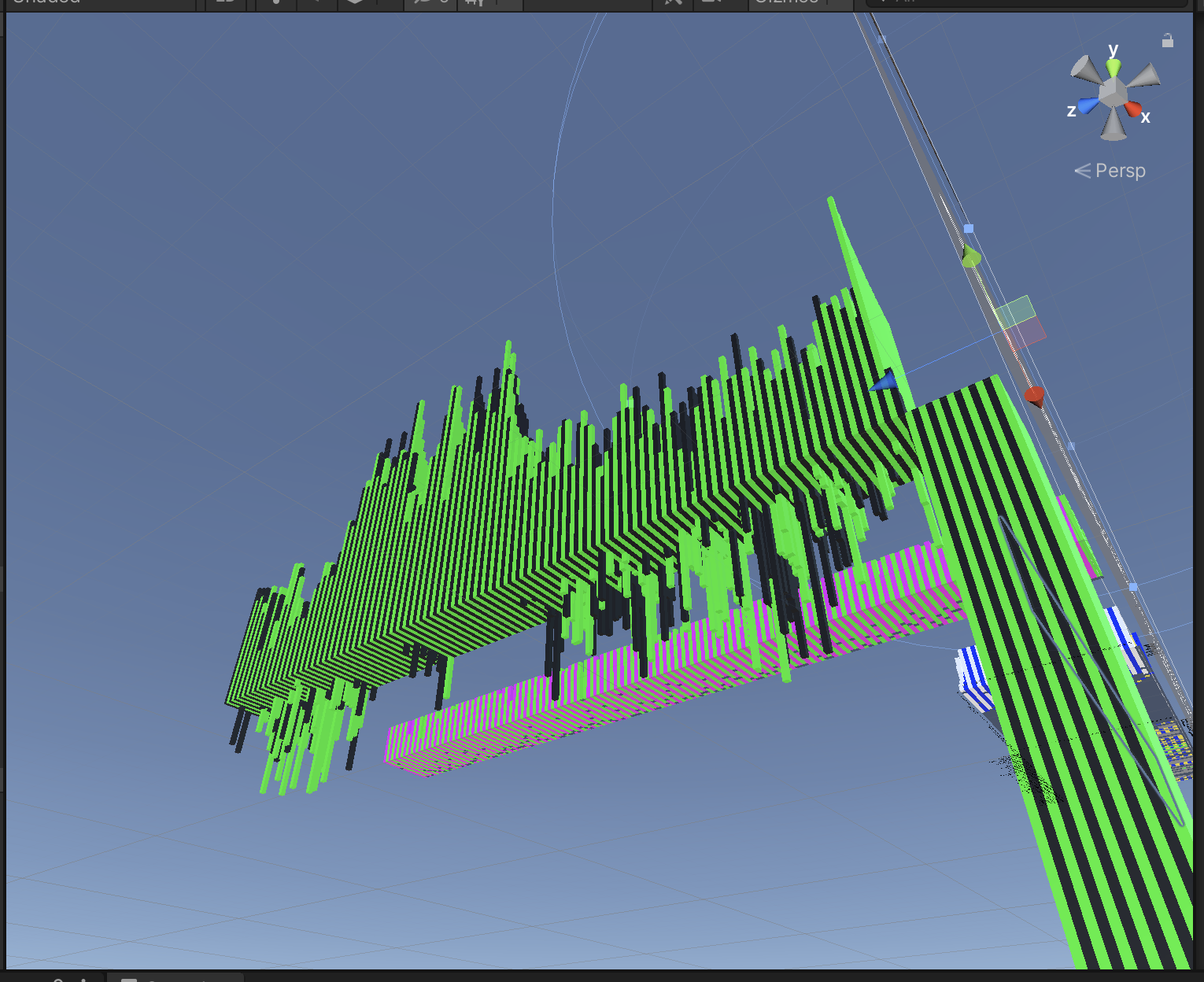
Task: Click the gray center cube of orientation gizmo
Action: point(1113,92)
